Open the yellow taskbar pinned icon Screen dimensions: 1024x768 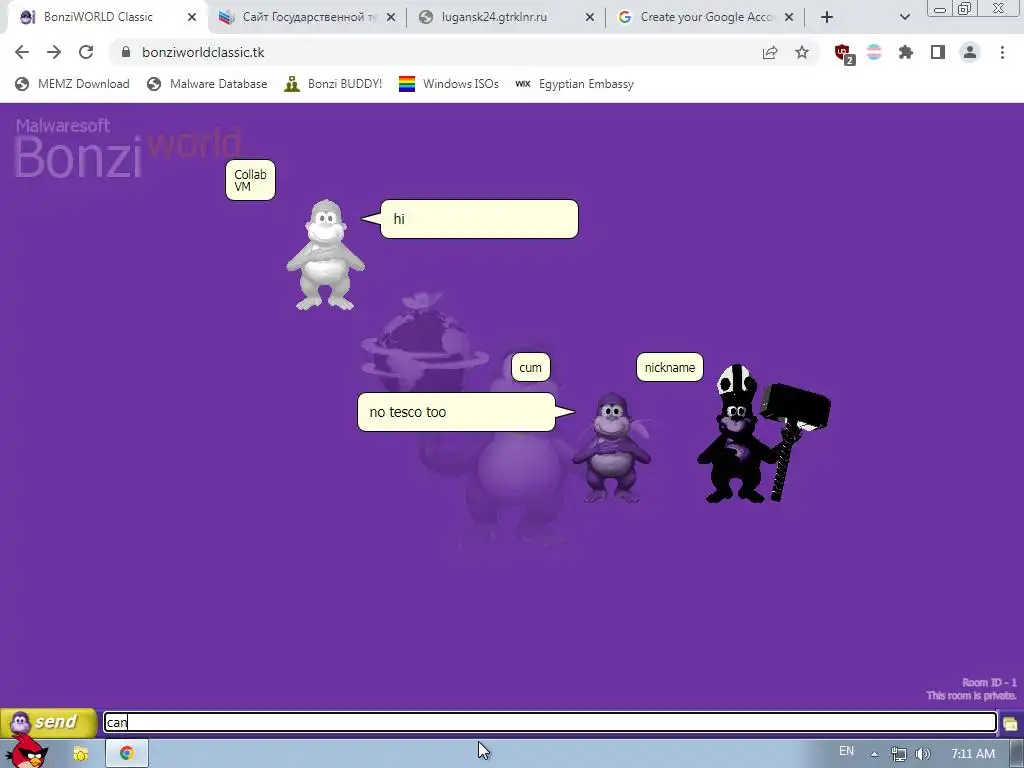(81, 754)
